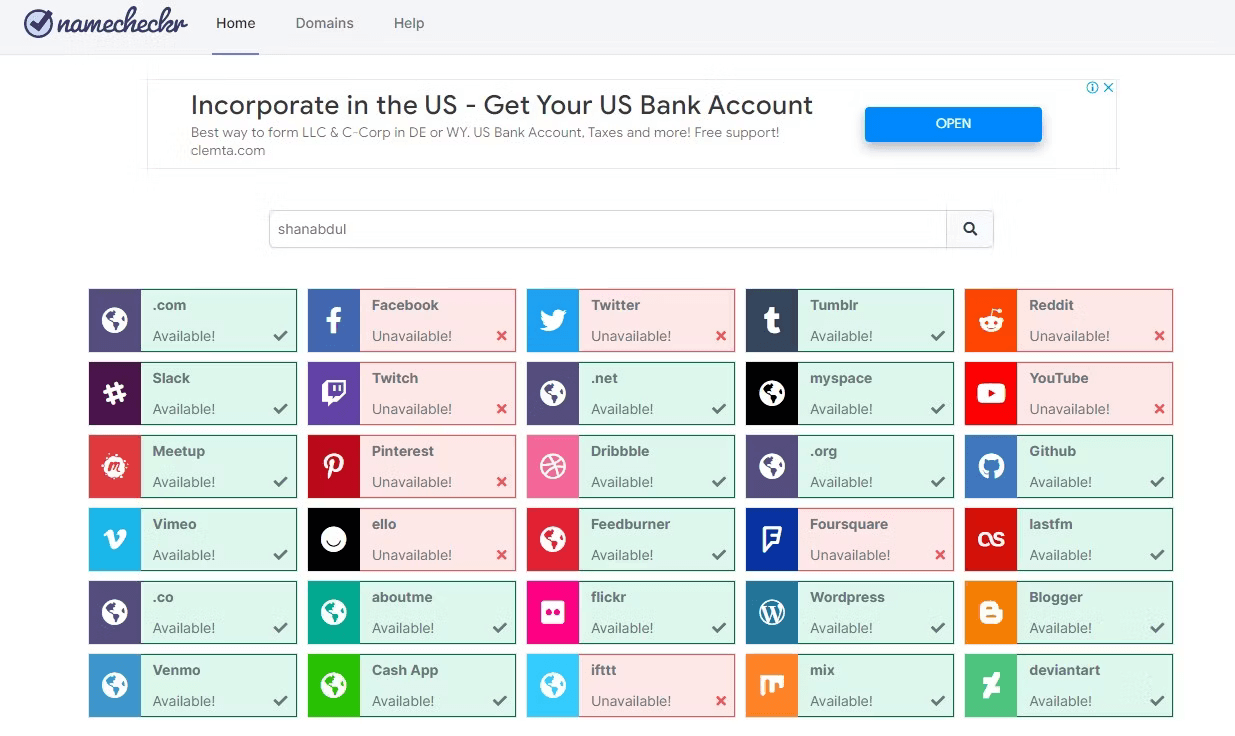Click the Pinterest icon
The image size is (1235, 736).
tap(334, 467)
